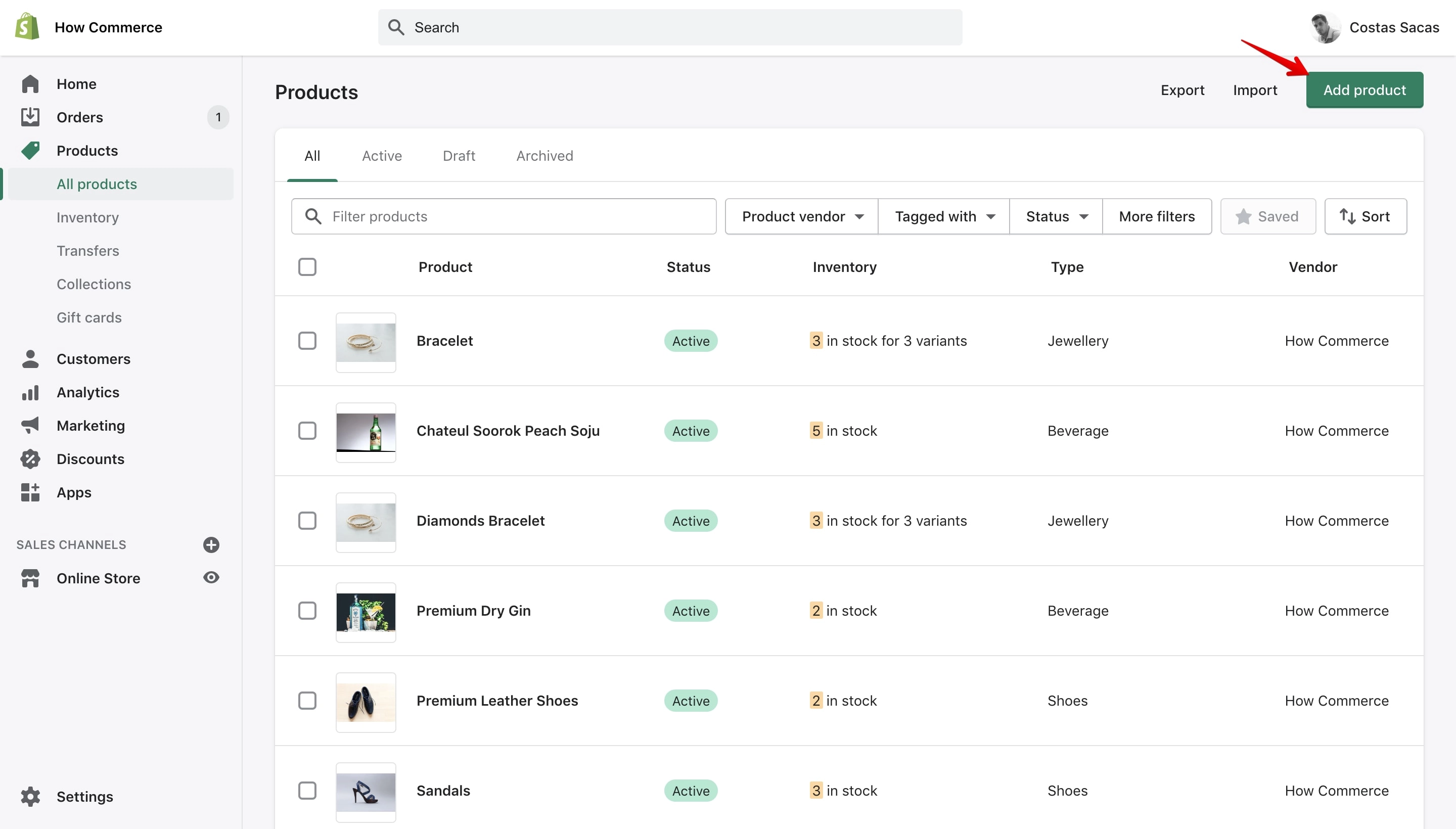Click the Apps grid icon
Screen dimensions: 1456x829
(x=30, y=492)
